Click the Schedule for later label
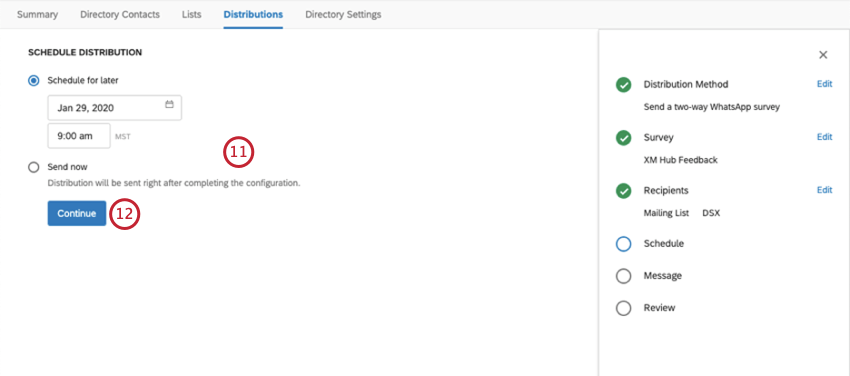This screenshot has width=850, height=376. [x=83, y=80]
